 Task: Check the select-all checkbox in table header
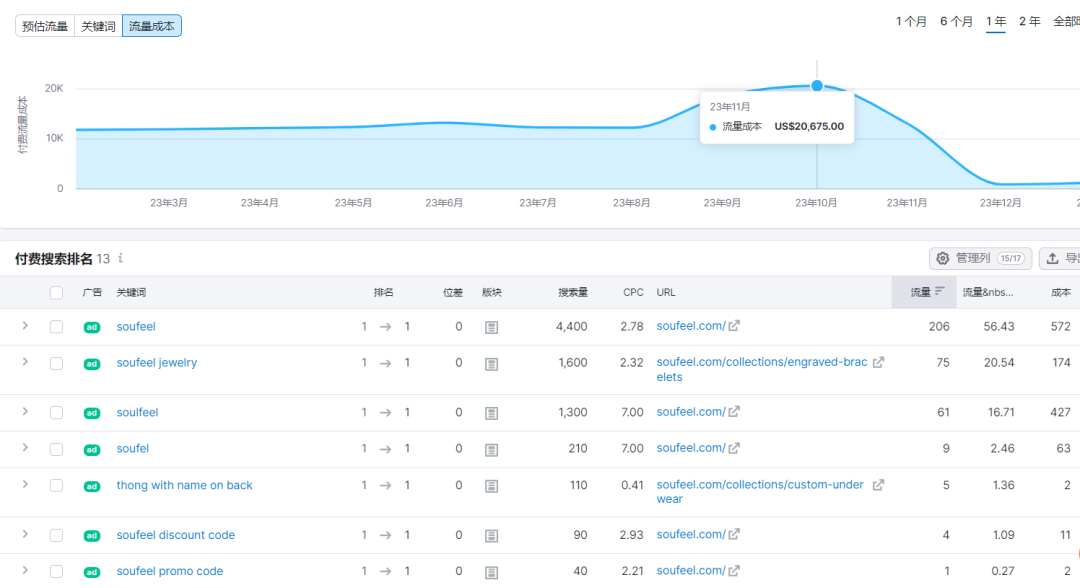[56, 290]
